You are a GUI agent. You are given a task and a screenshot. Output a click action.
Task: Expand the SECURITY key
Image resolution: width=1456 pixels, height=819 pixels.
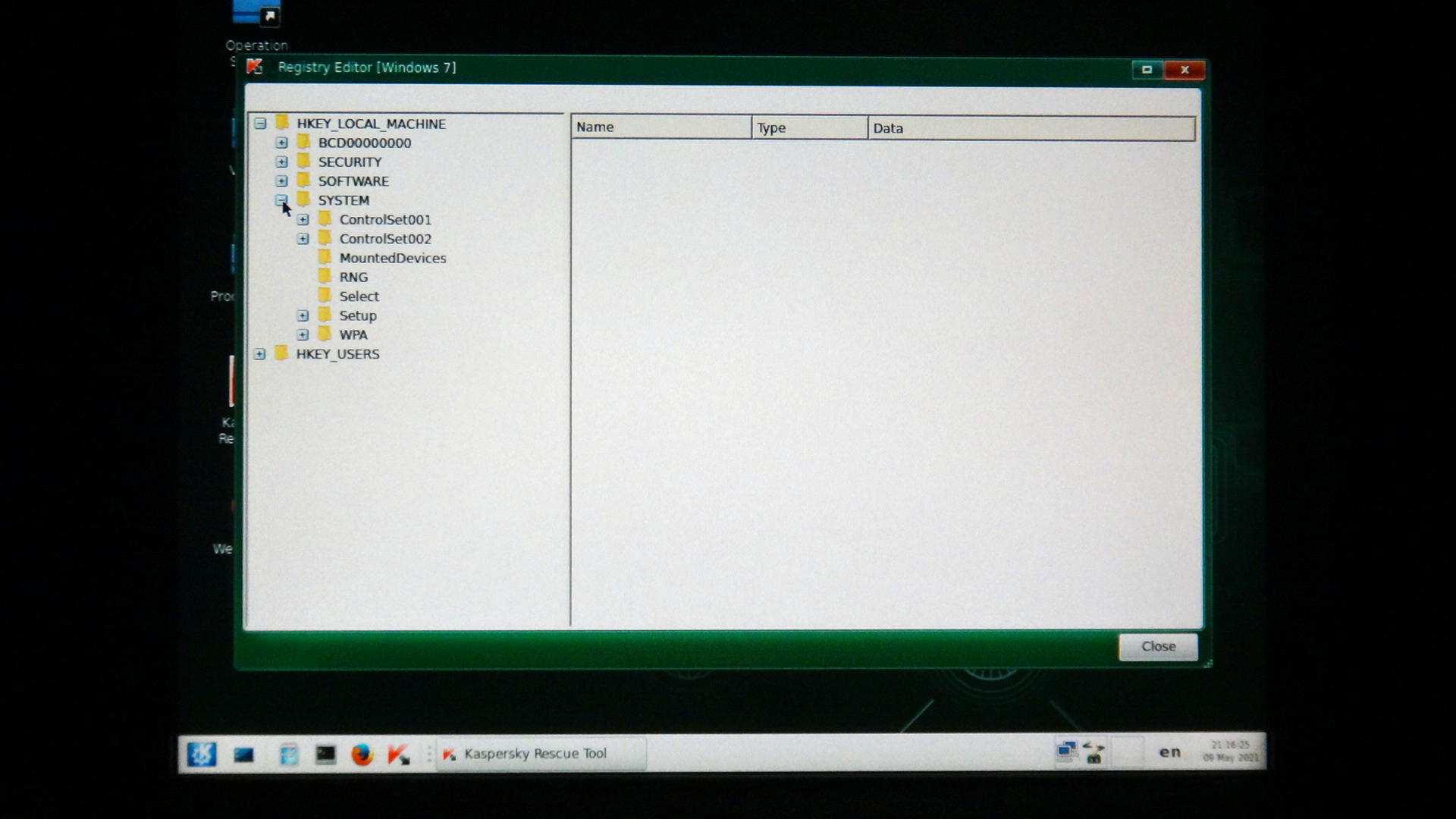coord(281,162)
